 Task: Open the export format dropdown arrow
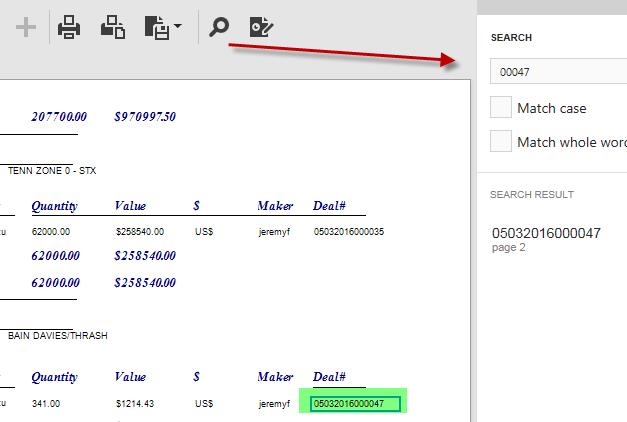point(177,27)
